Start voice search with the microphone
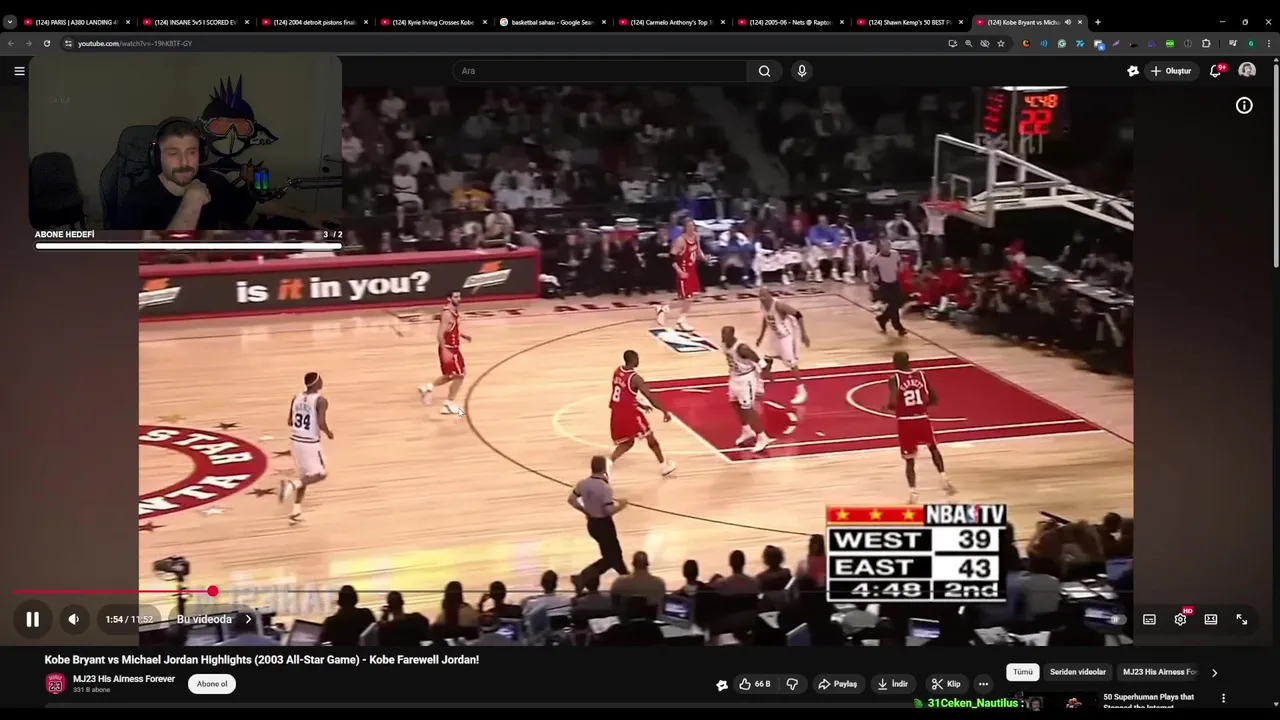 (801, 71)
